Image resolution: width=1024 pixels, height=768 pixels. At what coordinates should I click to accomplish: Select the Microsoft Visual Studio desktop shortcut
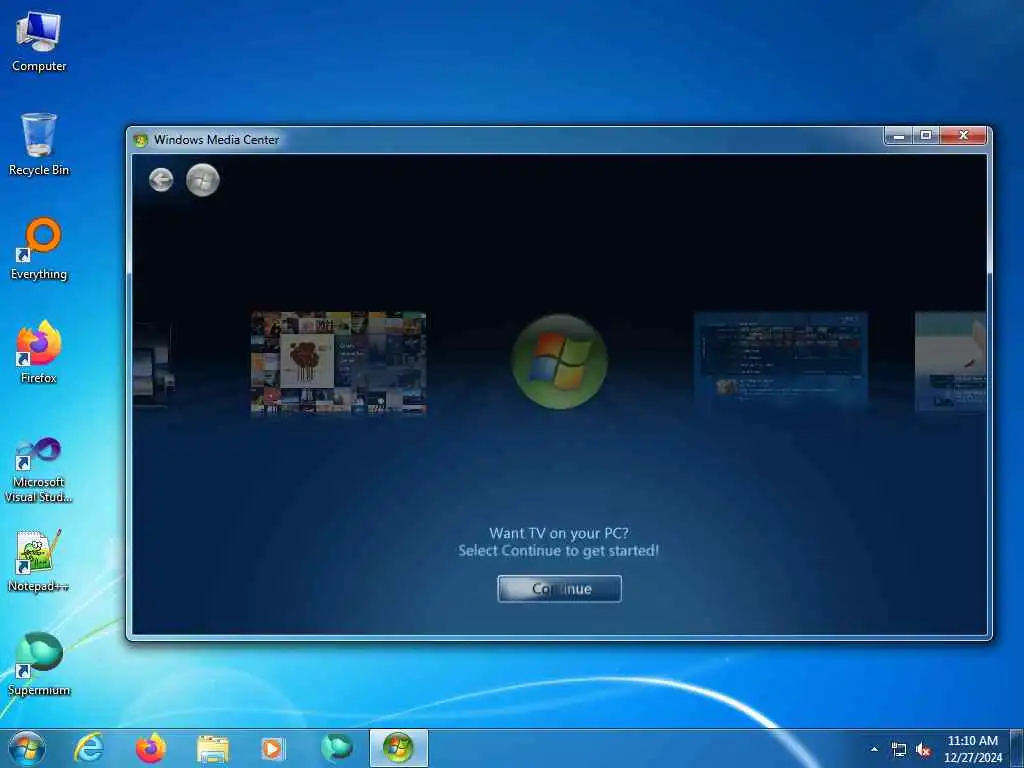pyautogui.click(x=39, y=470)
